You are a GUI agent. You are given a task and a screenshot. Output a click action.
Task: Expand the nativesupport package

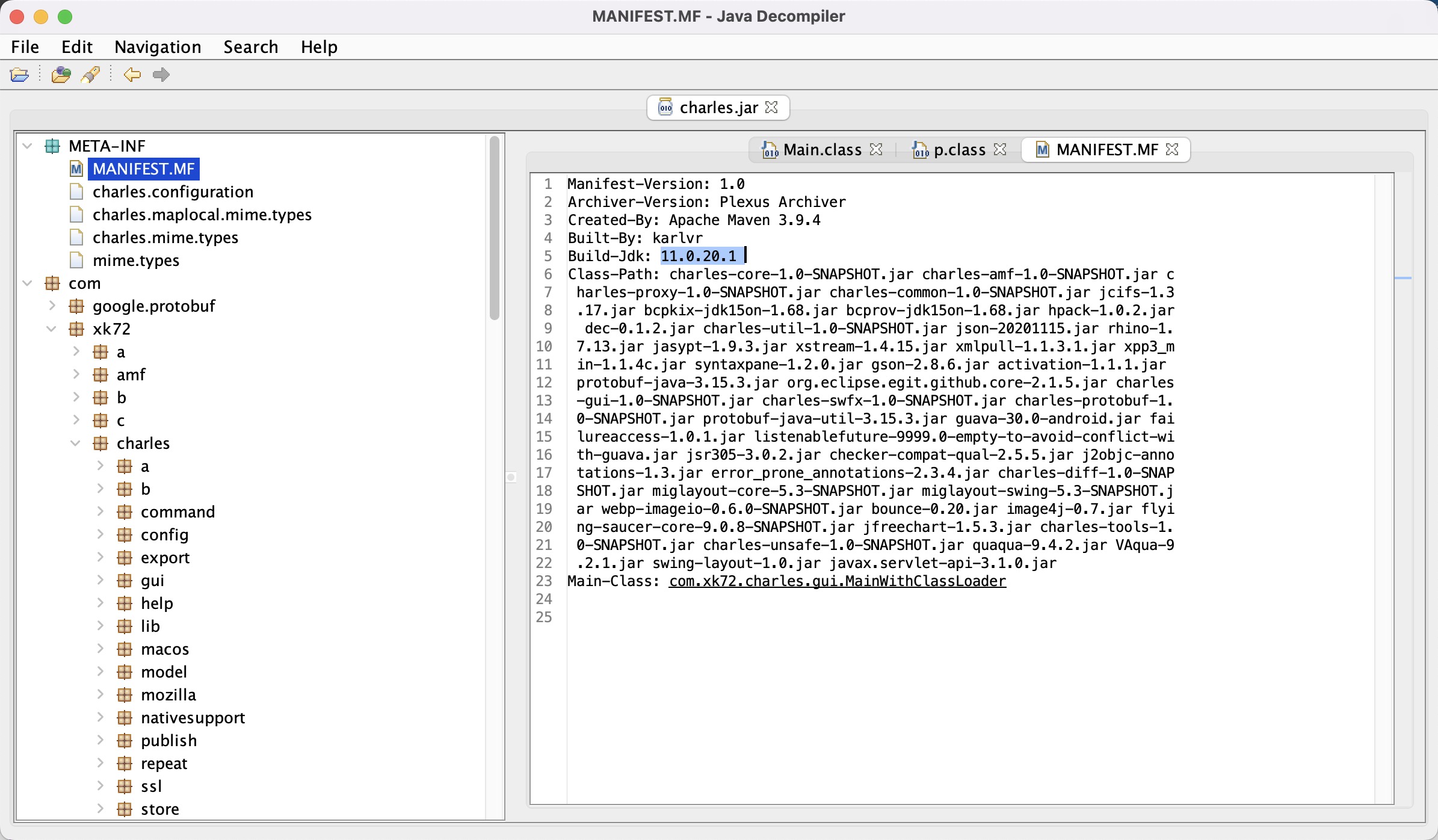coord(100,718)
